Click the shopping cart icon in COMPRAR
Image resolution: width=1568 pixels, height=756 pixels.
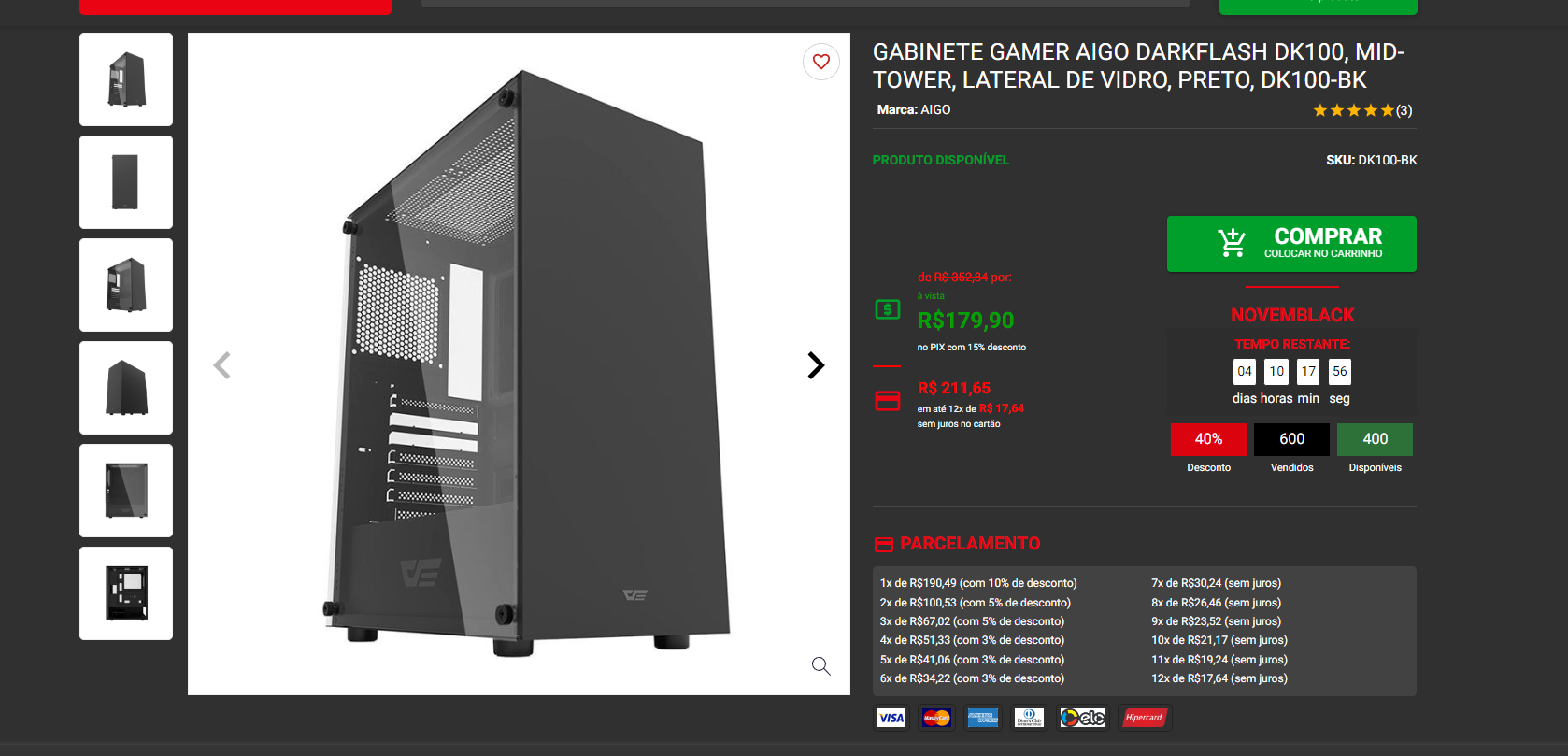click(x=1232, y=243)
